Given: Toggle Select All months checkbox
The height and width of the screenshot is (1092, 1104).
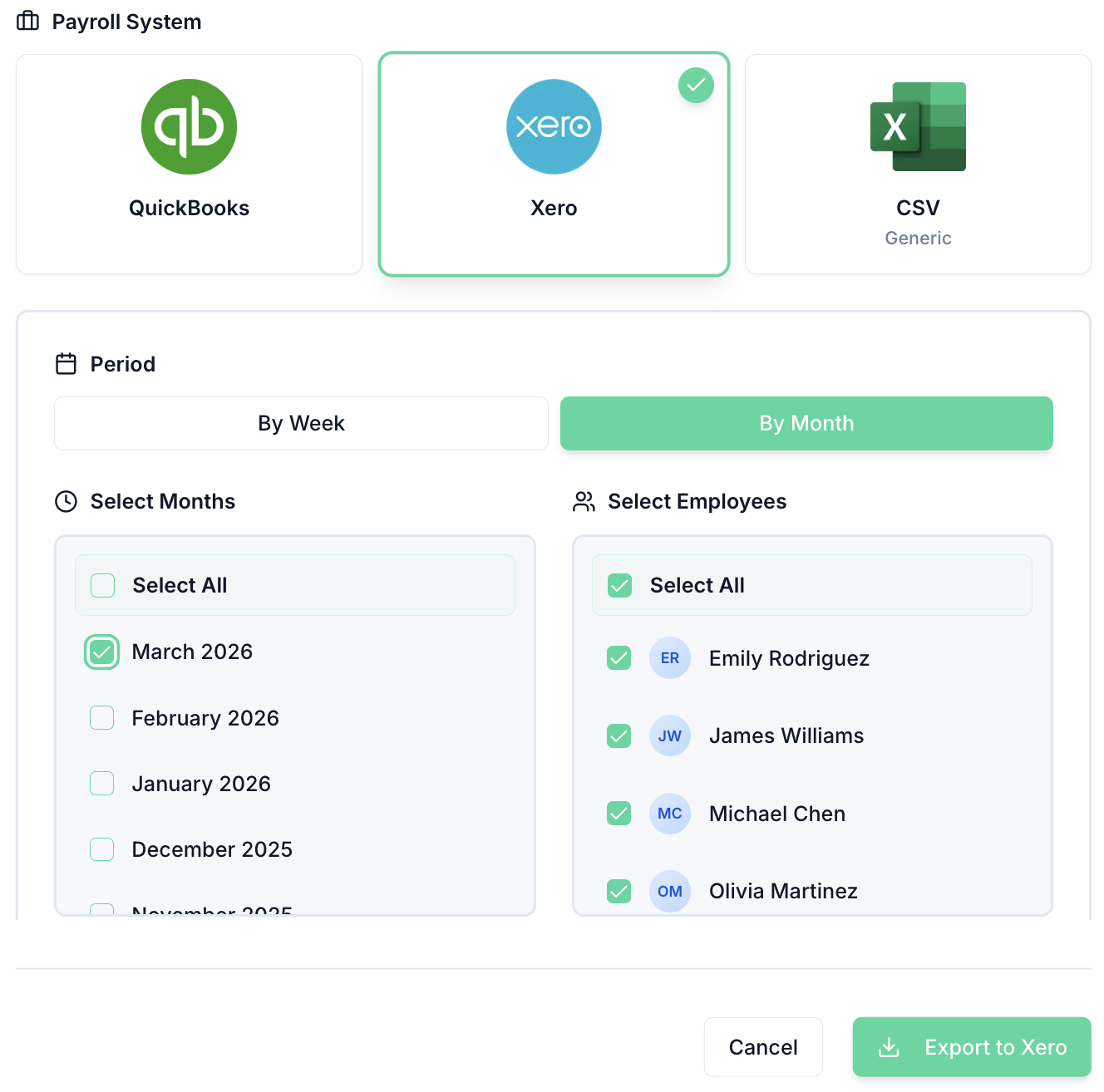Looking at the screenshot, I should click(x=103, y=586).
